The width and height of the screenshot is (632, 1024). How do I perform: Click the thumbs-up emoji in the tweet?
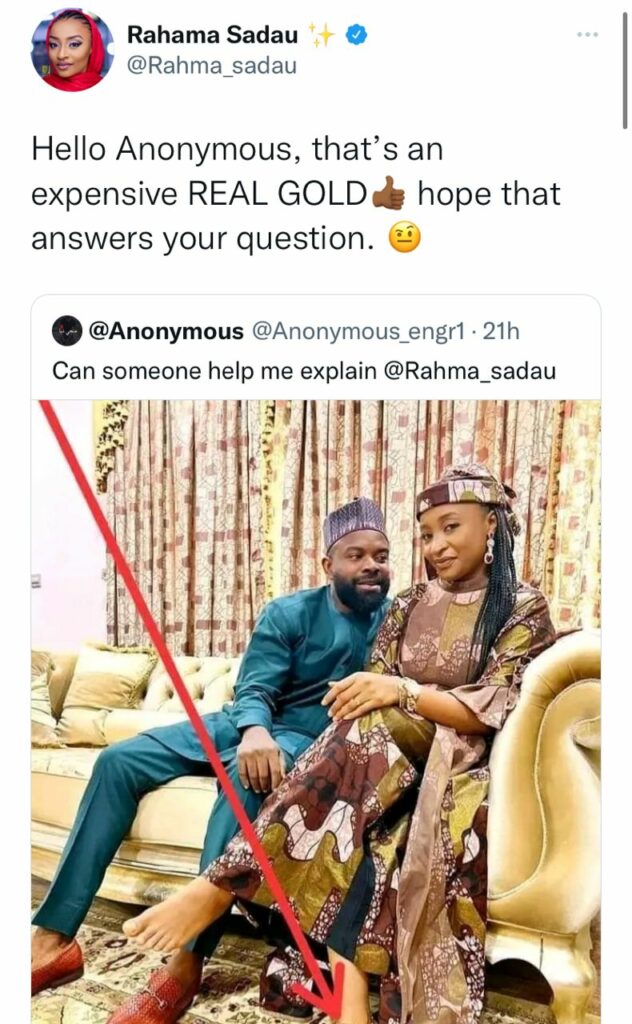coord(389,194)
